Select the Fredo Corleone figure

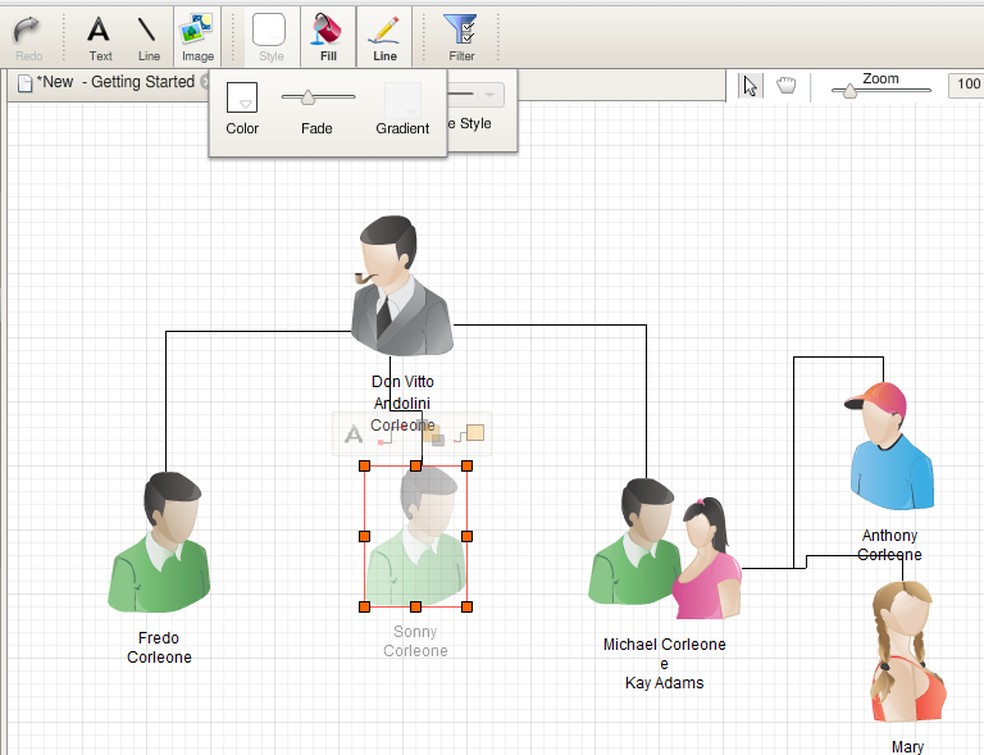(x=159, y=542)
